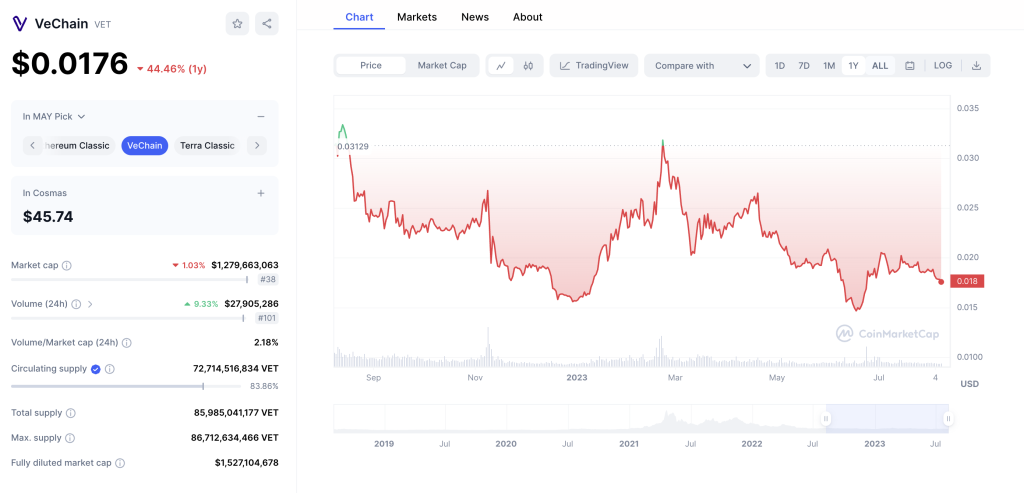The height and width of the screenshot is (493, 1024).
Task: Click the 2.18% volume ratio value
Action: click(x=266, y=343)
